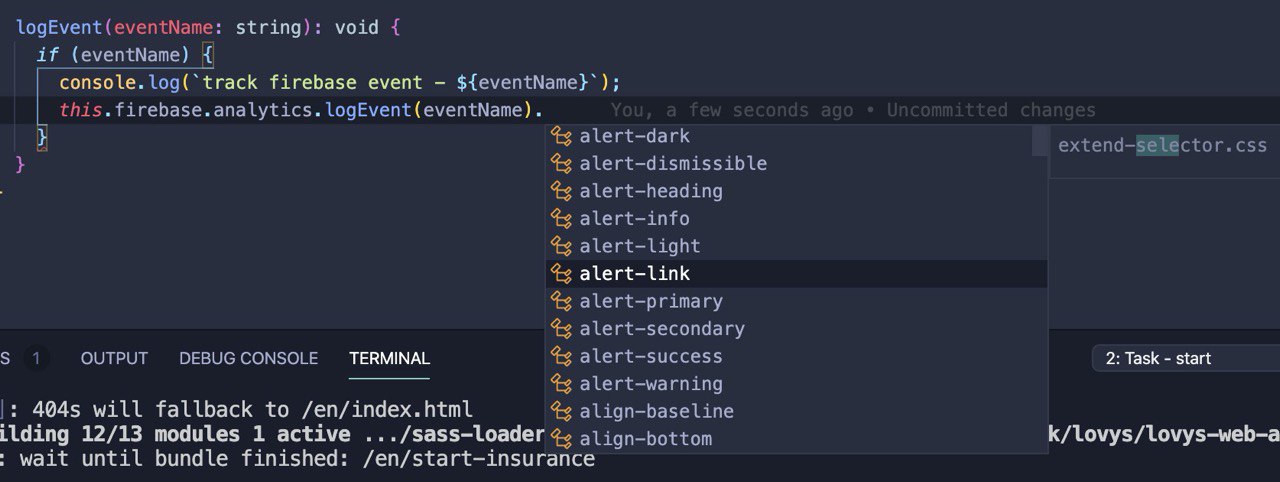Pick the alert-warning suggestion

[796, 384]
